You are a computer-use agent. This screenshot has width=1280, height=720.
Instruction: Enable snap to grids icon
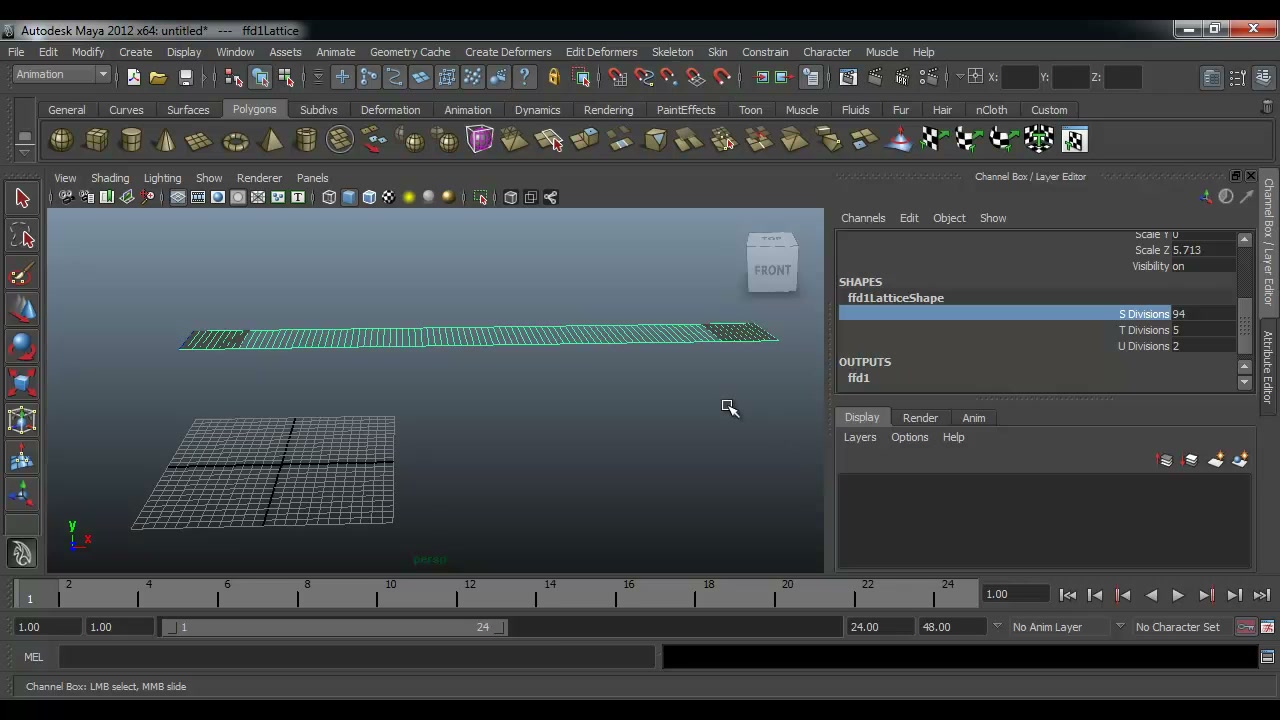tap(617, 77)
